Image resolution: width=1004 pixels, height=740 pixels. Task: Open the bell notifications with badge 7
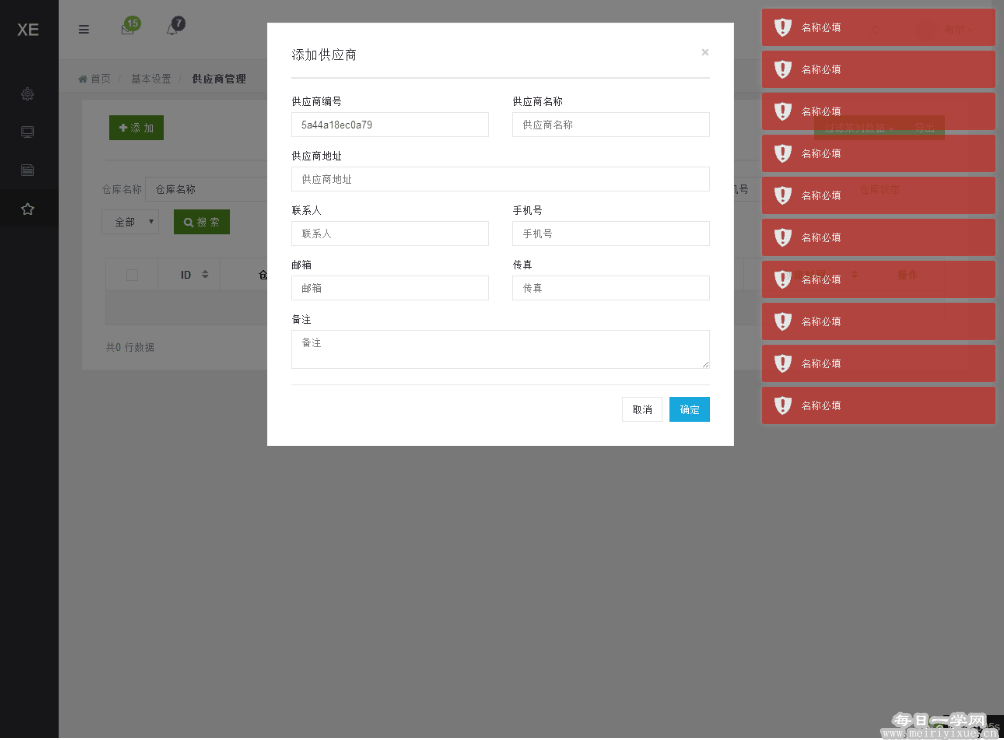[172, 29]
